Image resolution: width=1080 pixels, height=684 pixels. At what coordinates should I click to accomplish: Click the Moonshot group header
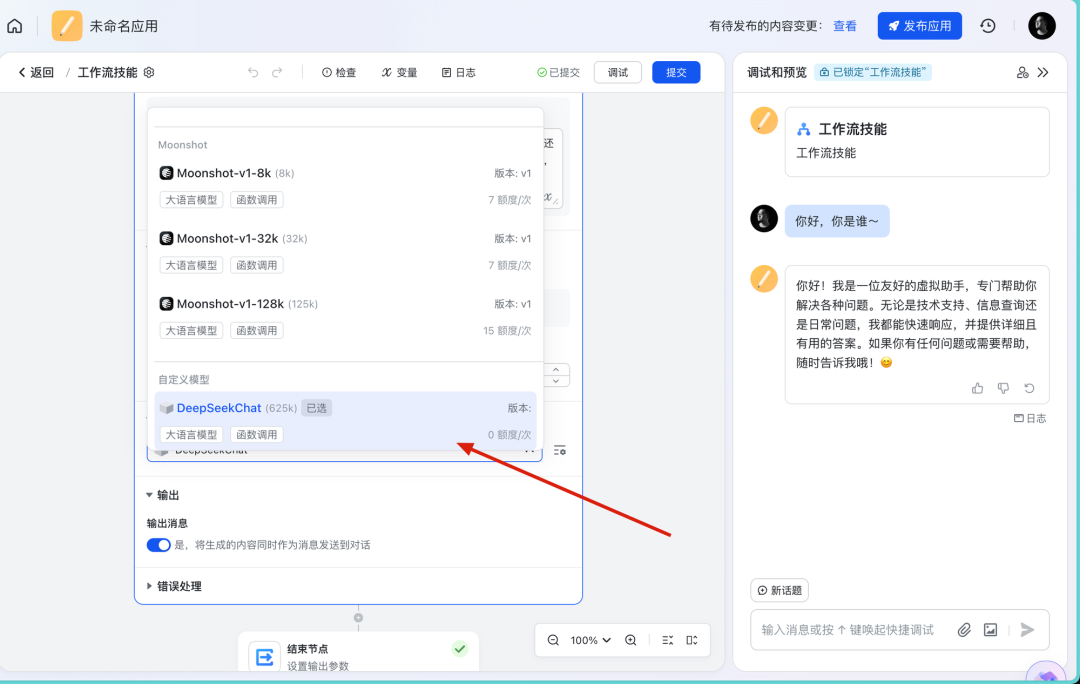[183, 145]
